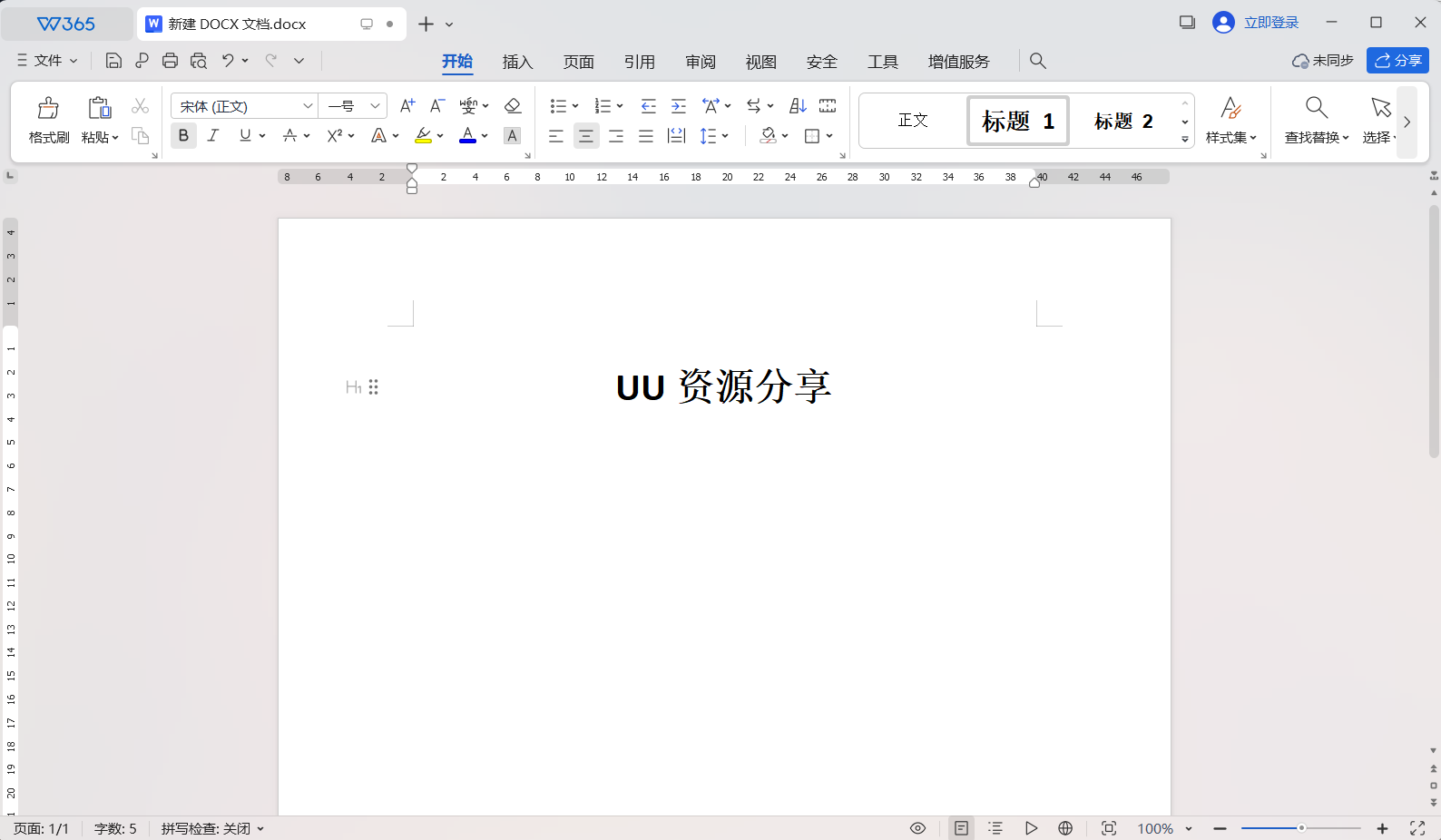Click the Redo arrow icon

(x=270, y=61)
